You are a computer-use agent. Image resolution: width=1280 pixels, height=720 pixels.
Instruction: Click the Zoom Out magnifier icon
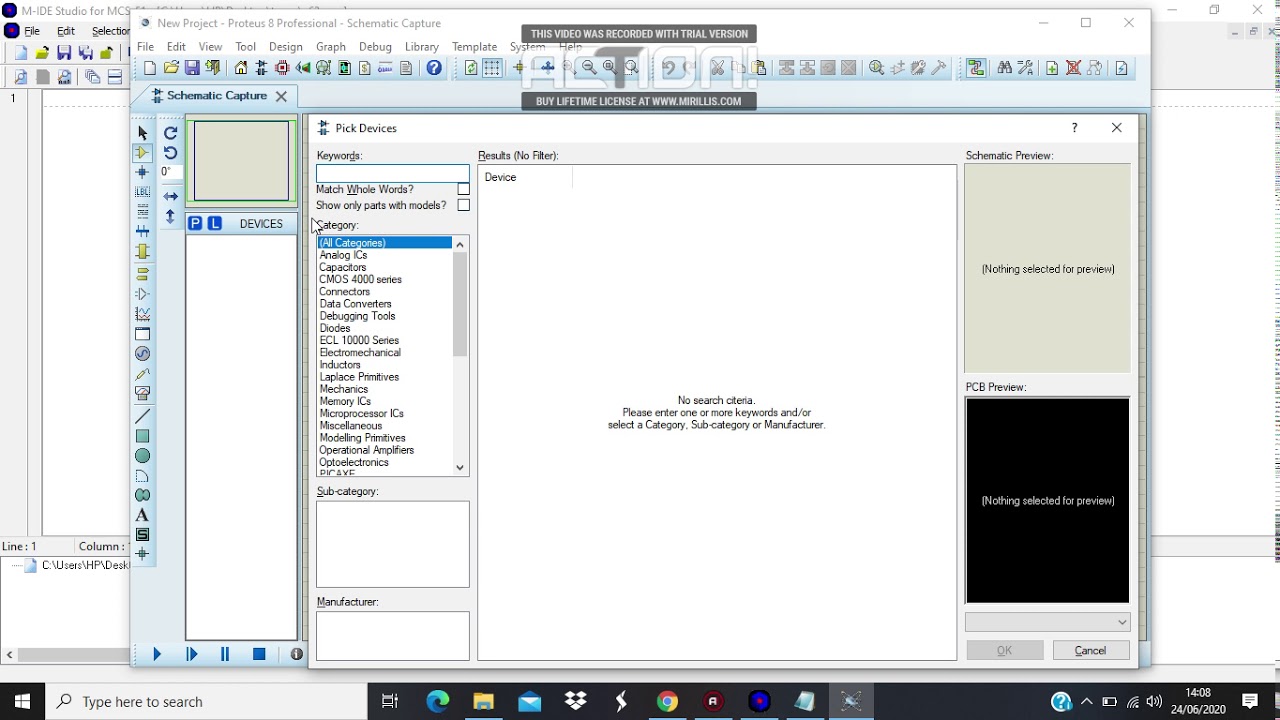click(x=589, y=68)
